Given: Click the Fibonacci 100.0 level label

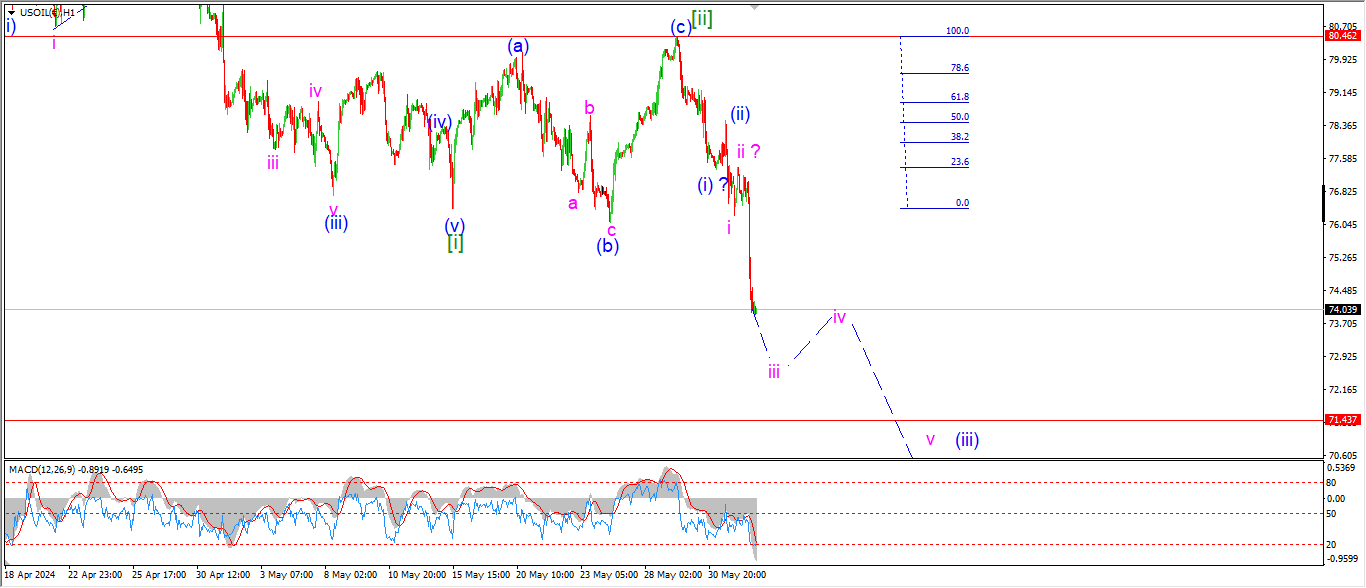Looking at the screenshot, I should pos(957,31).
